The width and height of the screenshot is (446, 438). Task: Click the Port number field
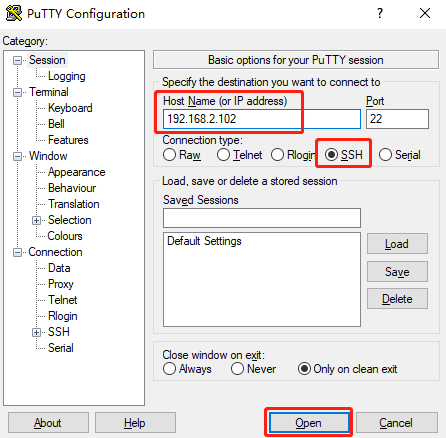click(397, 119)
